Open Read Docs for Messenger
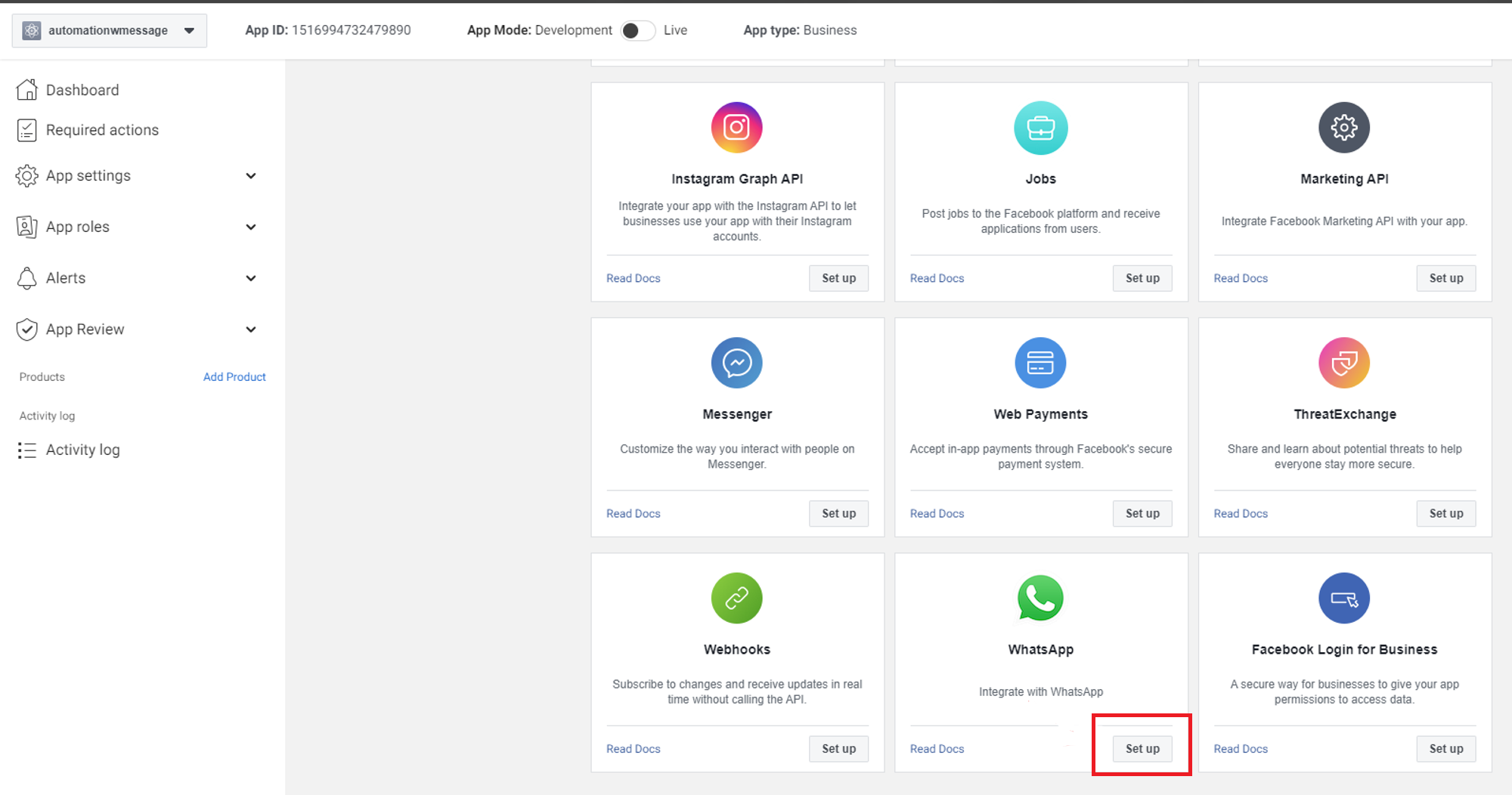Image resolution: width=1512 pixels, height=795 pixels. [x=634, y=513]
